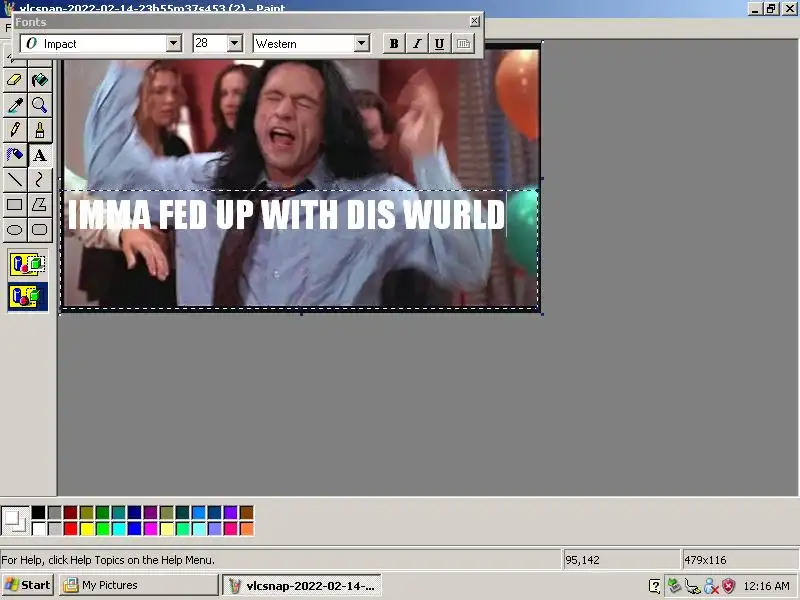This screenshot has height=600, width=800.
Task: Open the Western script dropdown arrow
Action: [362, 43]
